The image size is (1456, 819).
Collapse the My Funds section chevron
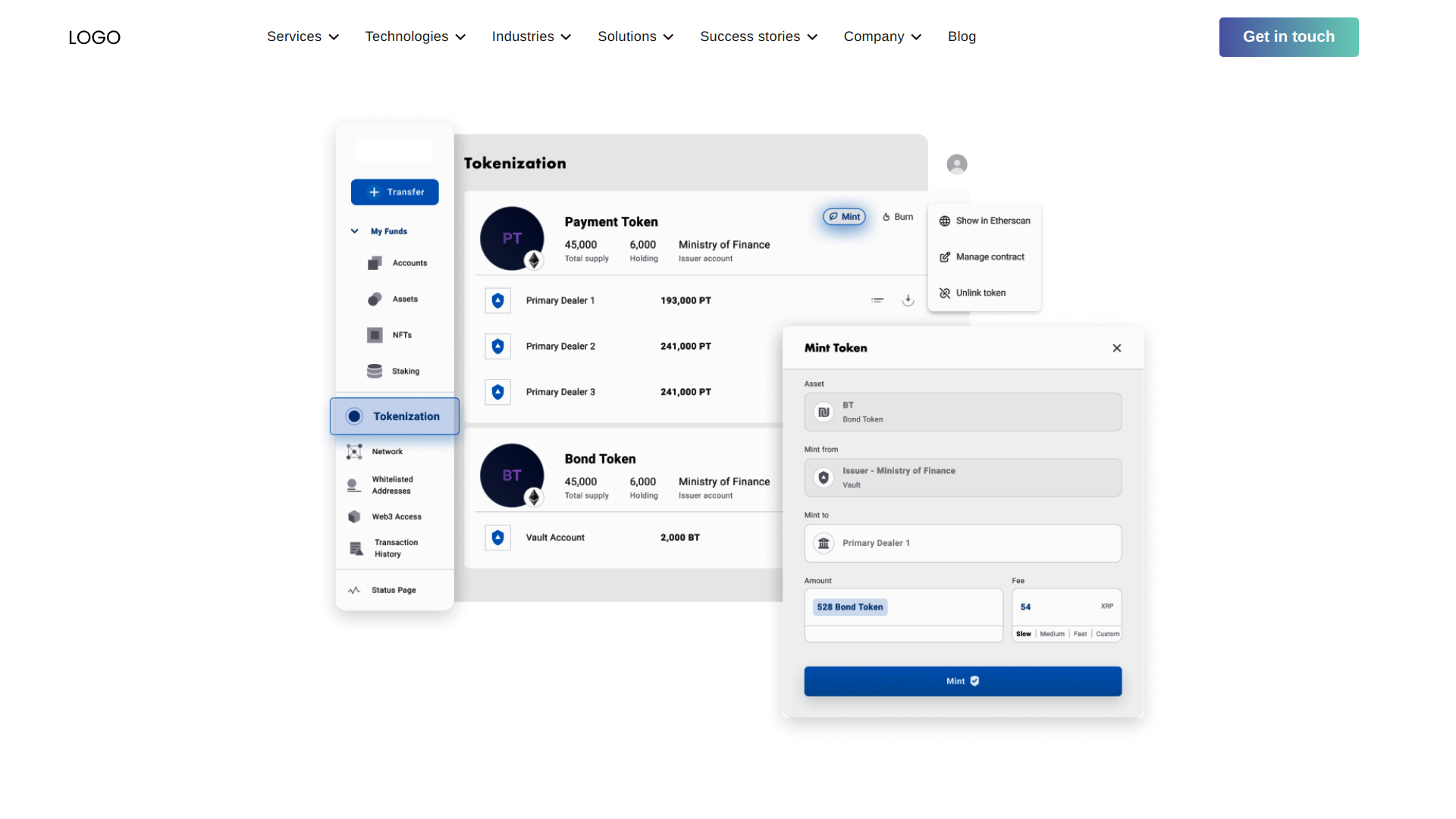[354, 231]
